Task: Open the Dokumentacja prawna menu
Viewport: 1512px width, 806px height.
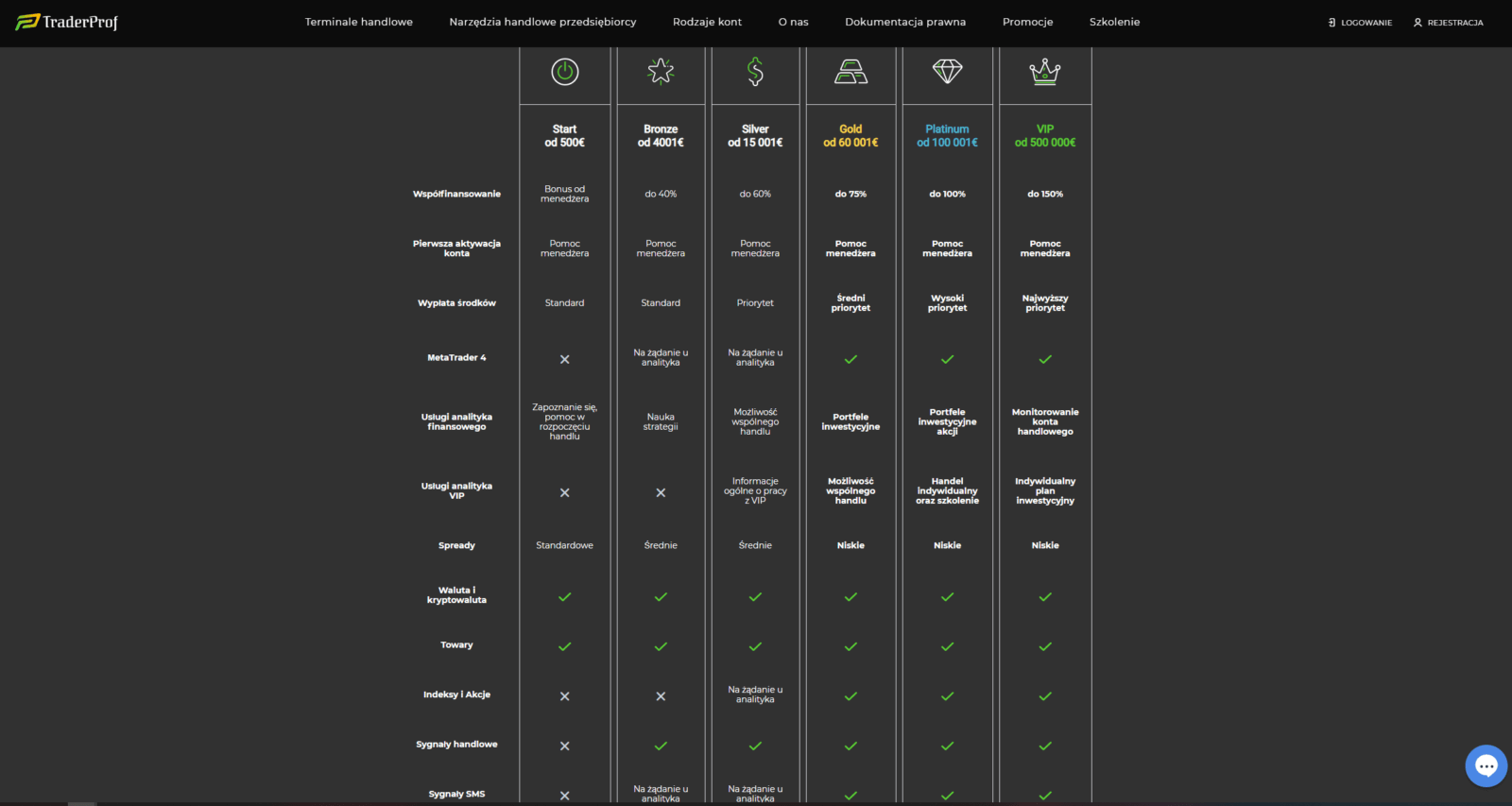Action: (905, 22)
